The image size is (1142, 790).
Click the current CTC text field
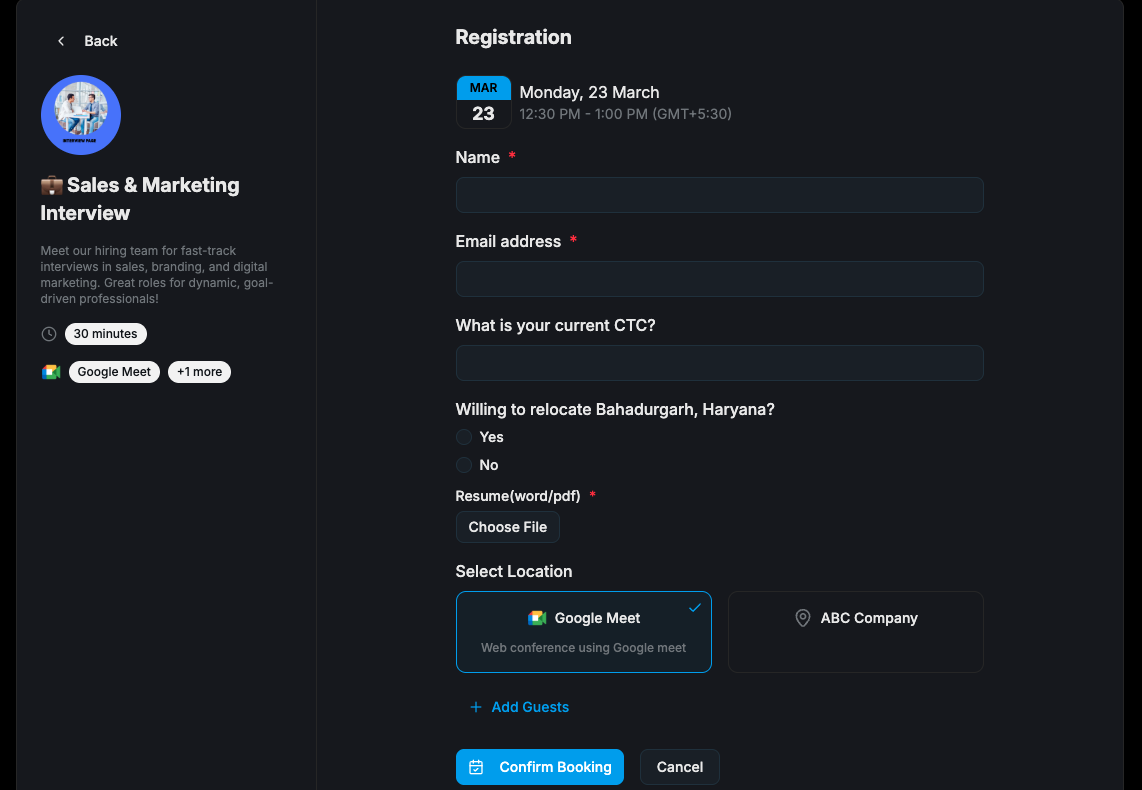[720, 363]
